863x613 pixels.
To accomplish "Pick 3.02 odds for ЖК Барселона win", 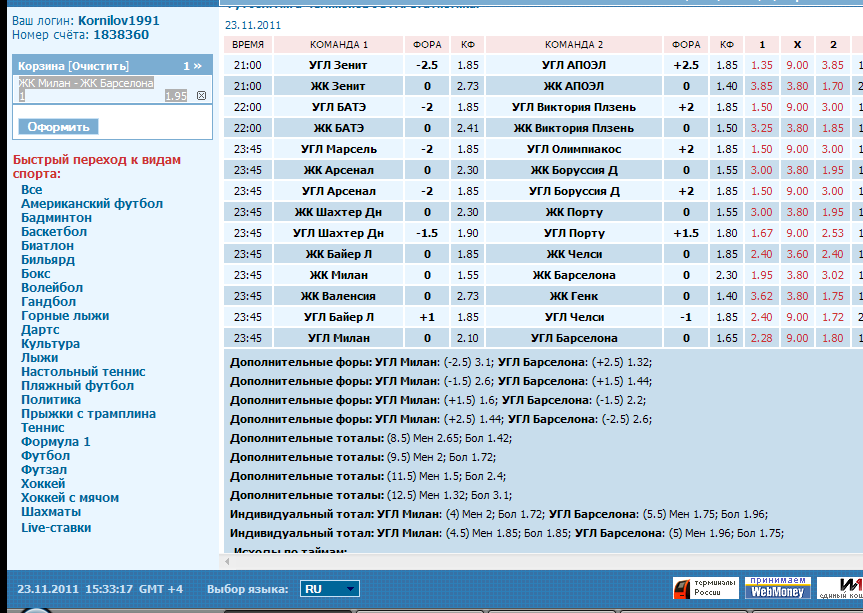I will coord(833,275).
